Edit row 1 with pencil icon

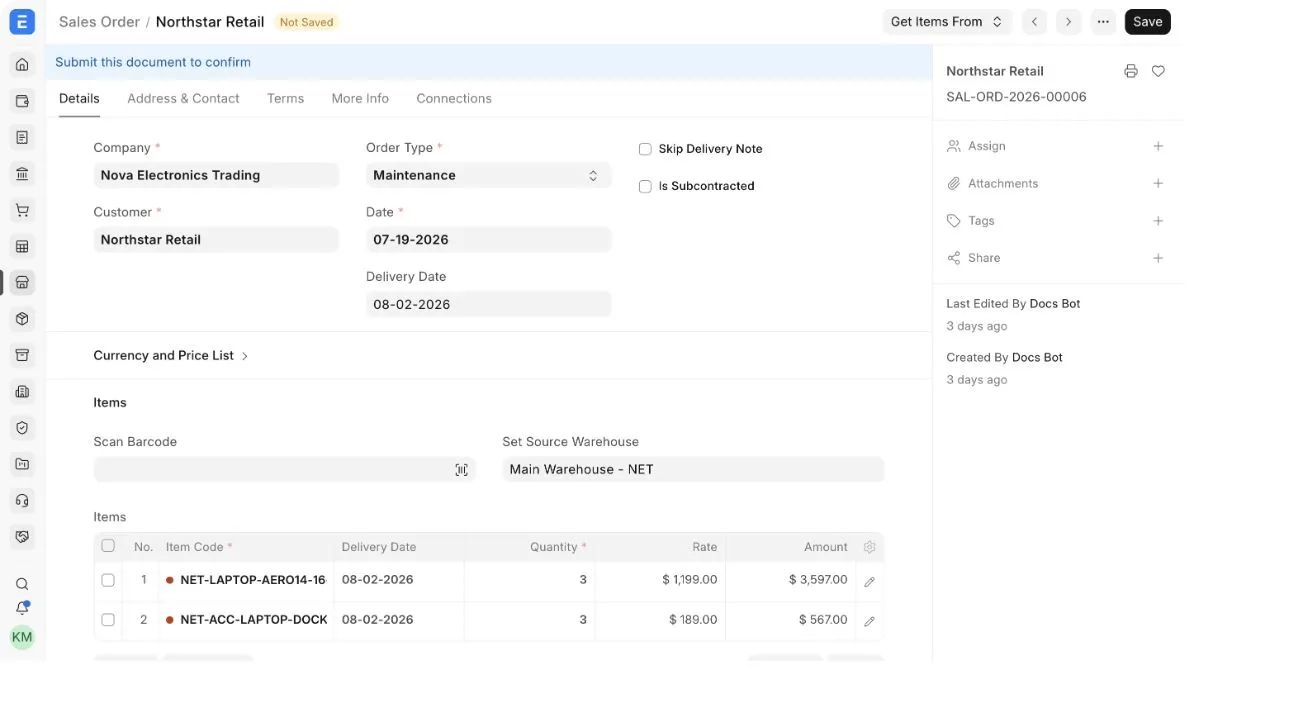coord(869,581)
